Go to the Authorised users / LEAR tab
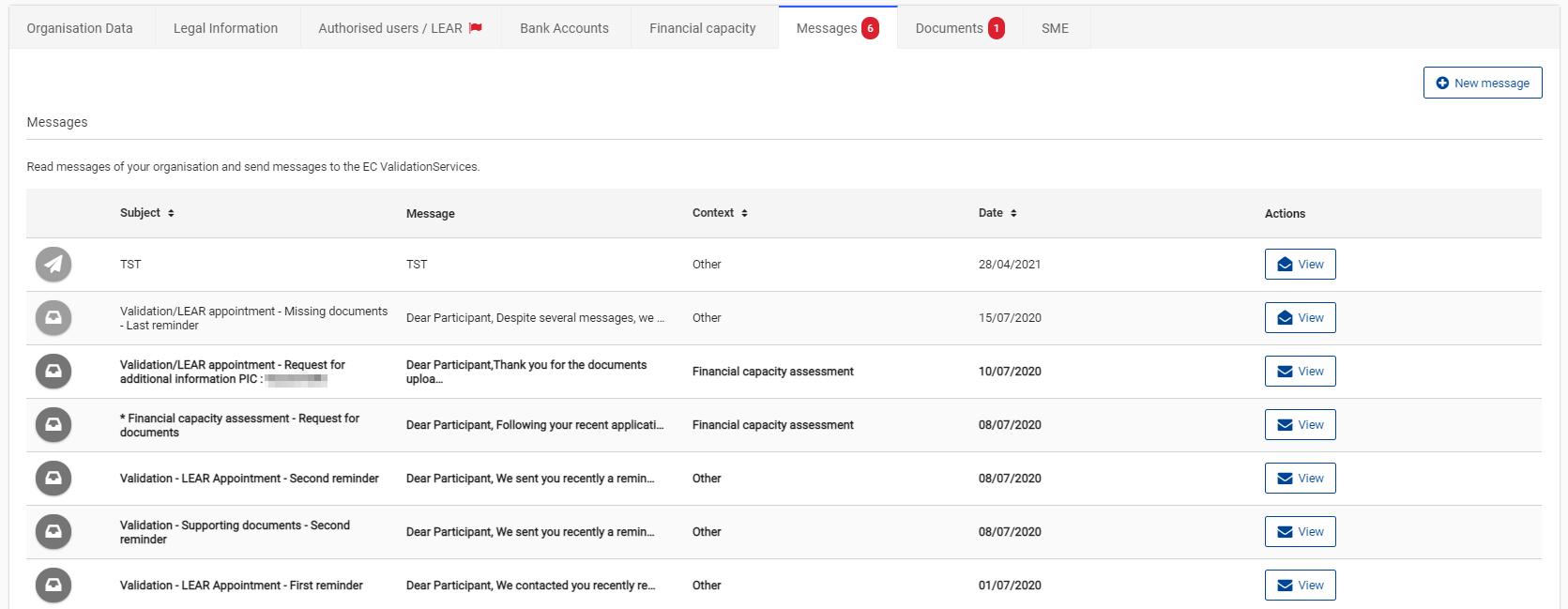 (401, 28)
